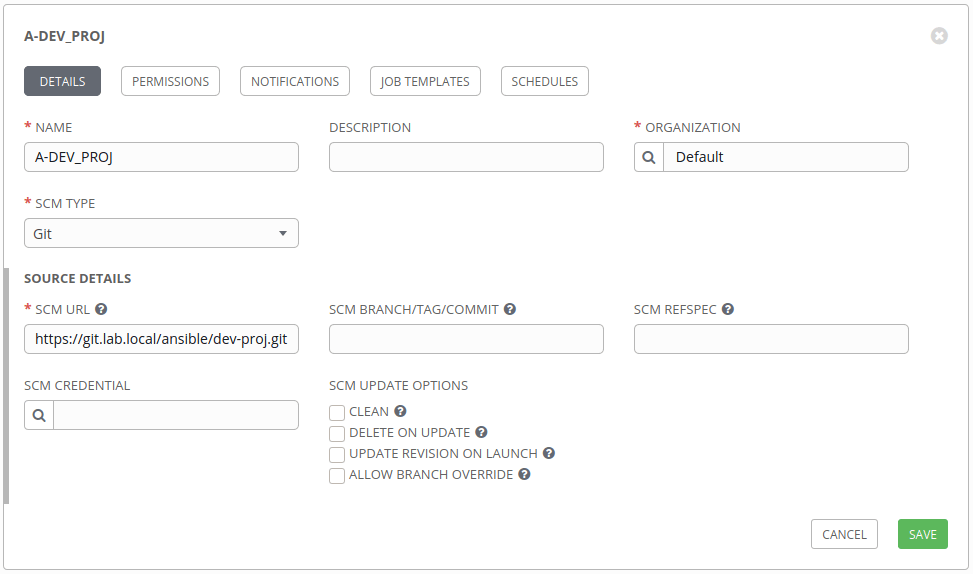The image size is (973, 574).
Task: Show Allow Branch Override help icon
Action: (524, 475)
